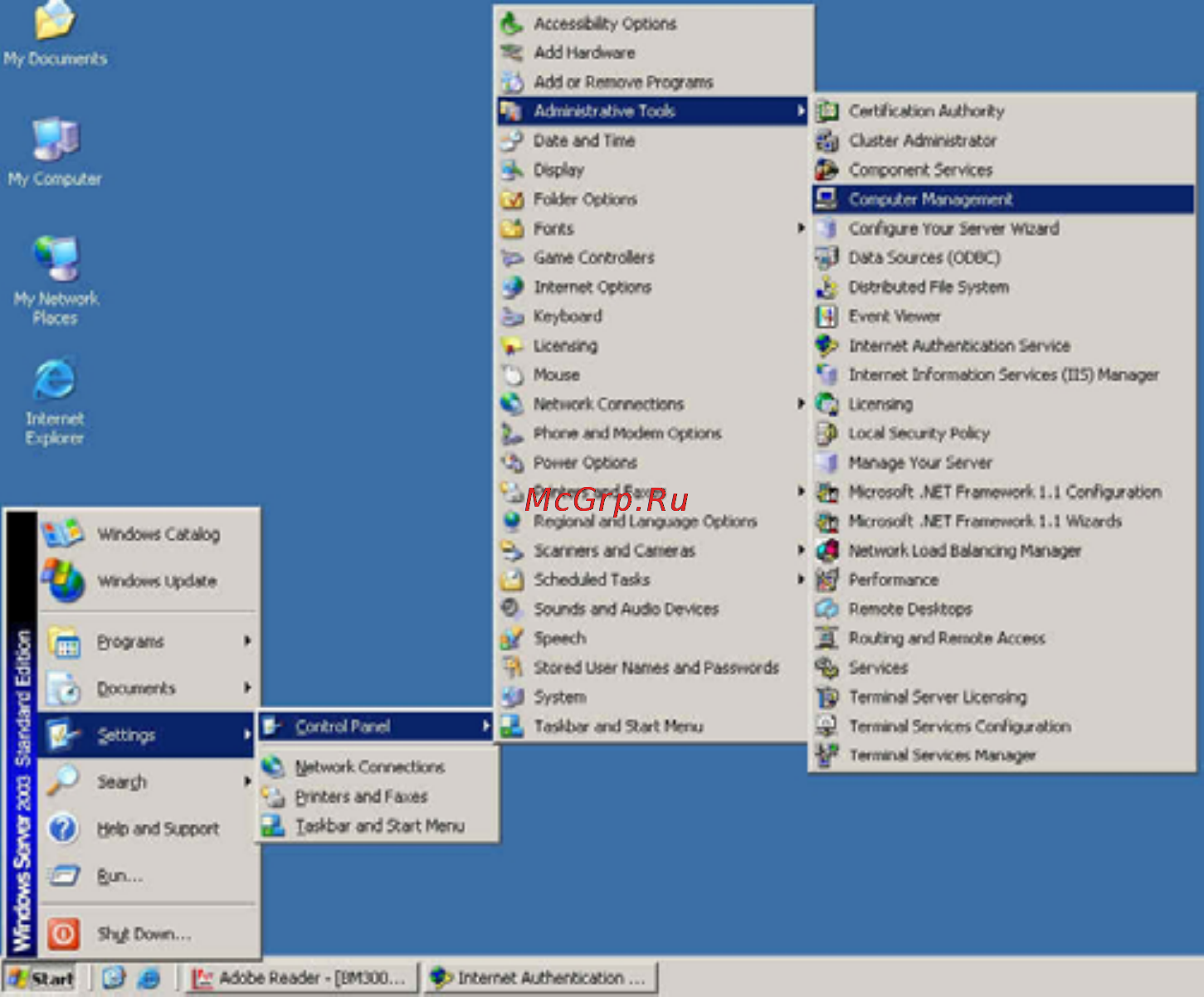Open Data Sources (ODBC)
This screenshot has height=997, width=1204.
1002,257
